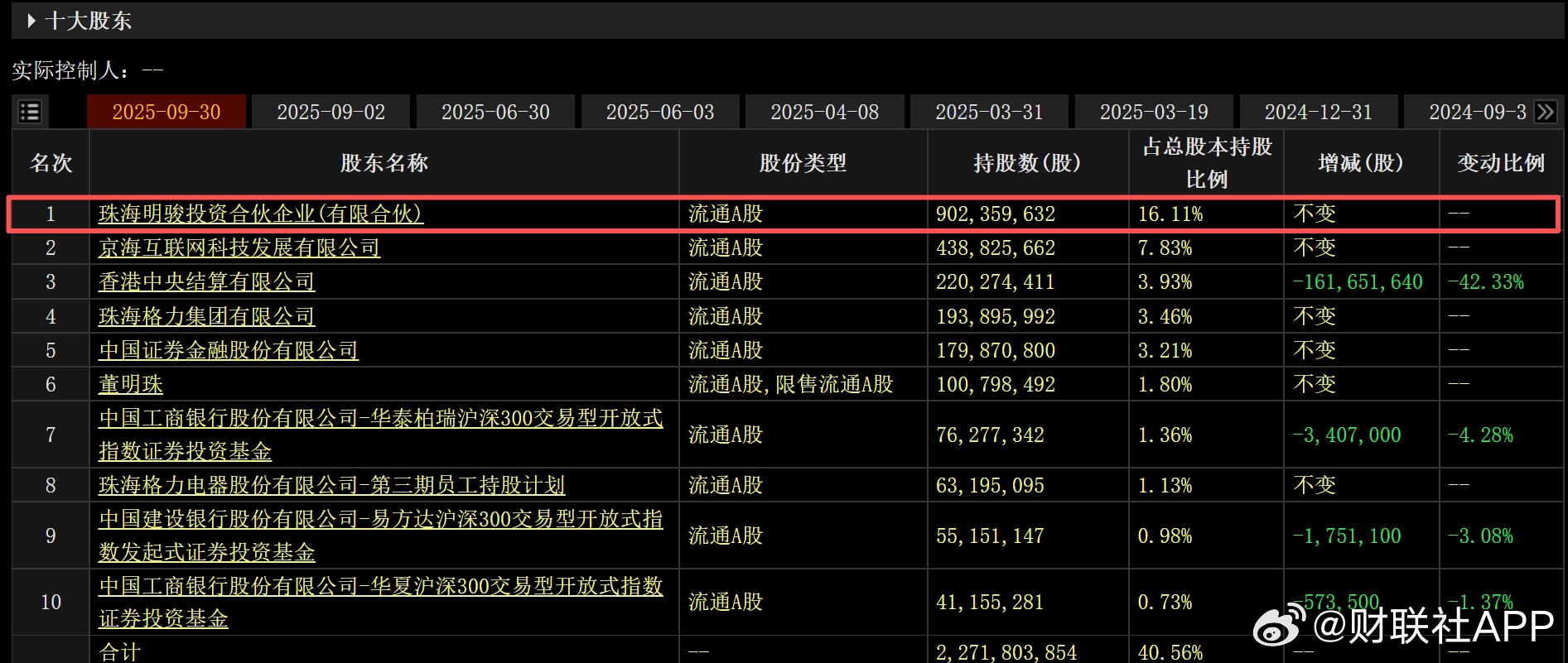Open shareholder link 京海互联网科技发展有限公司
Image resolution: width=1568 pixels, height=663 pixels.
(x=239, y=248)
